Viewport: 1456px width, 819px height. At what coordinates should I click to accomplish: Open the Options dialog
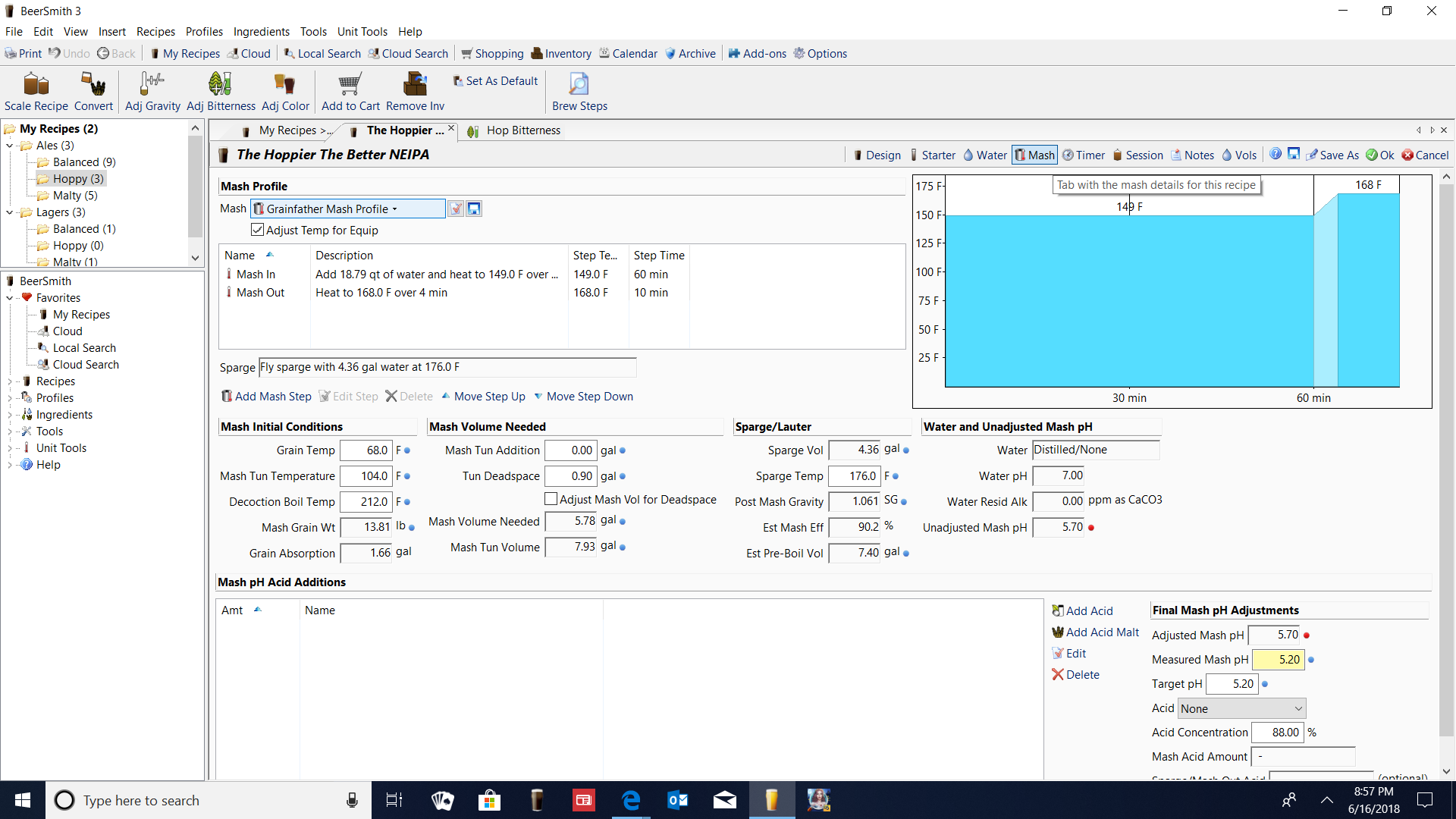tap(820, 54)
